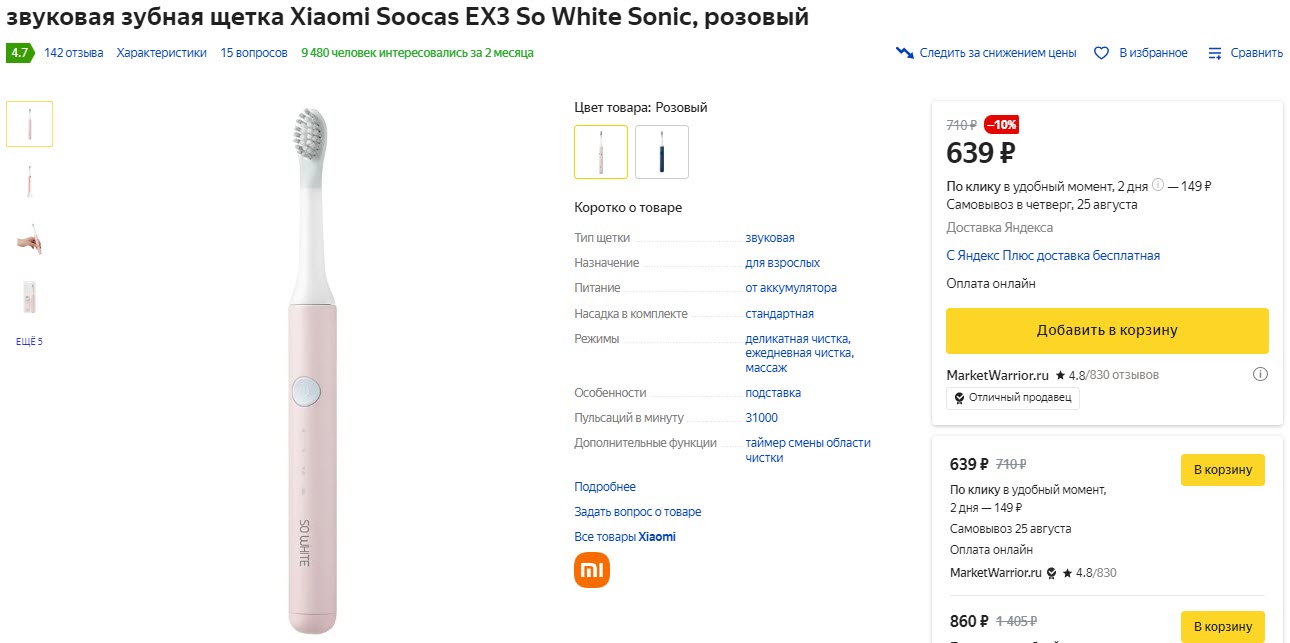Click the price tracking bell icon
This screenshot has height=643, width=1290.
pyautogui.click(x=904, y=51)
